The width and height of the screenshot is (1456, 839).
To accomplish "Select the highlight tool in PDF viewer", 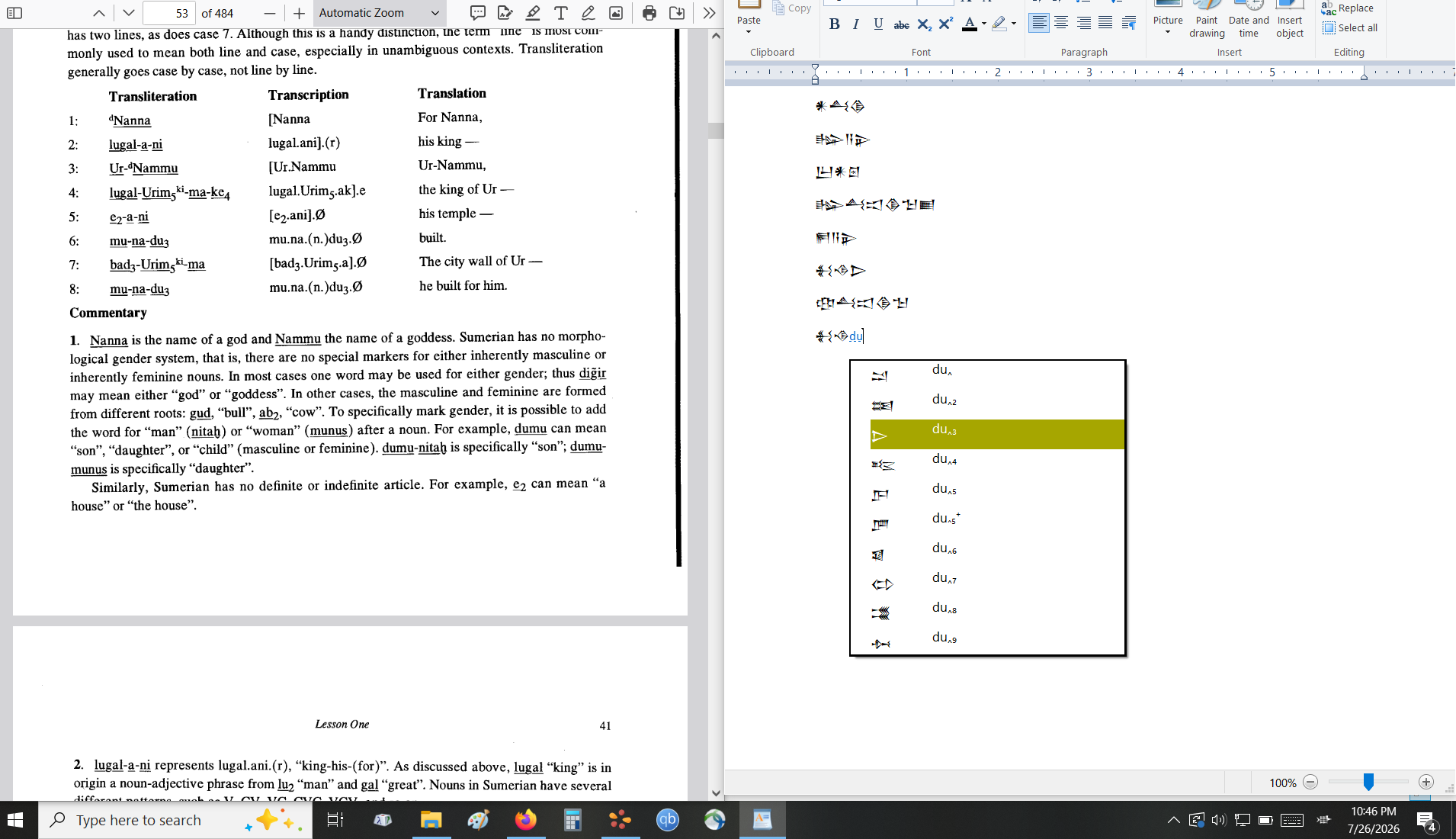I will coord(533,13).
